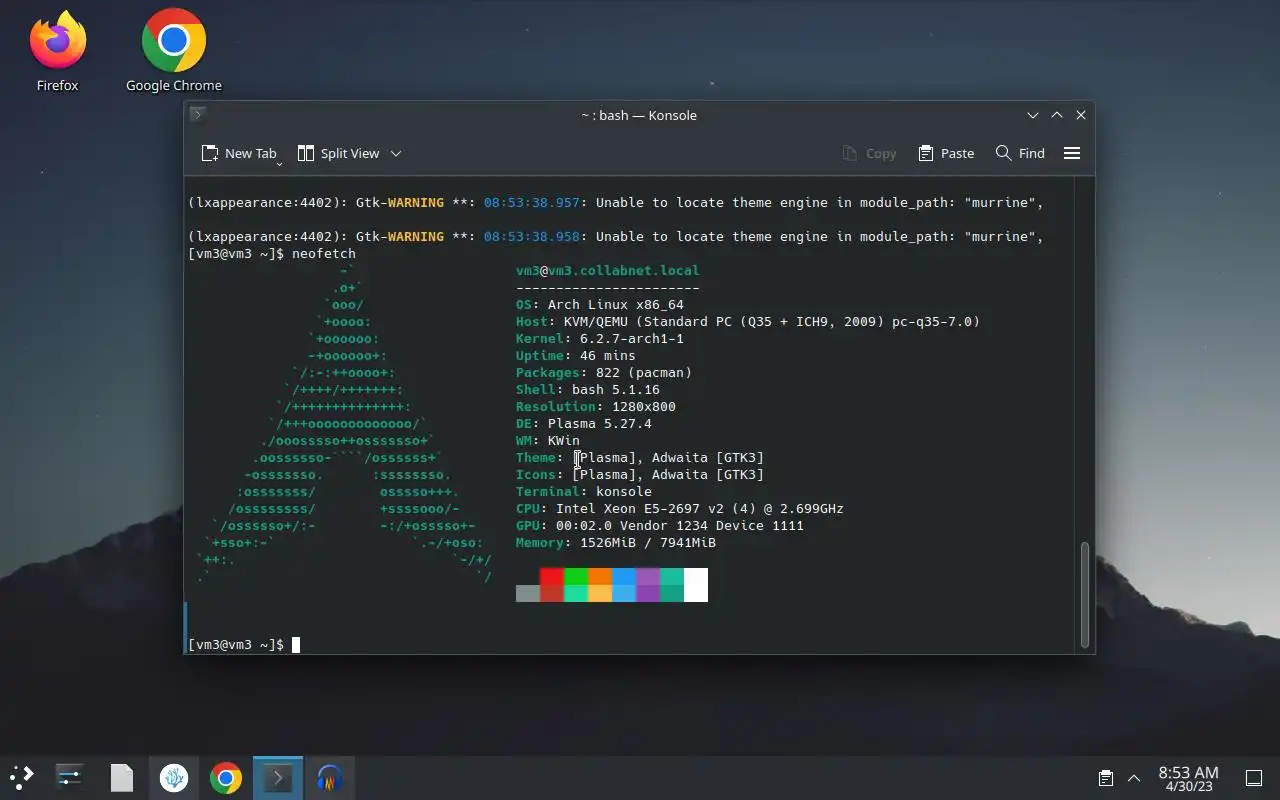Click the Konsole vertical scrollbar handle

(x=1084, y=595)
